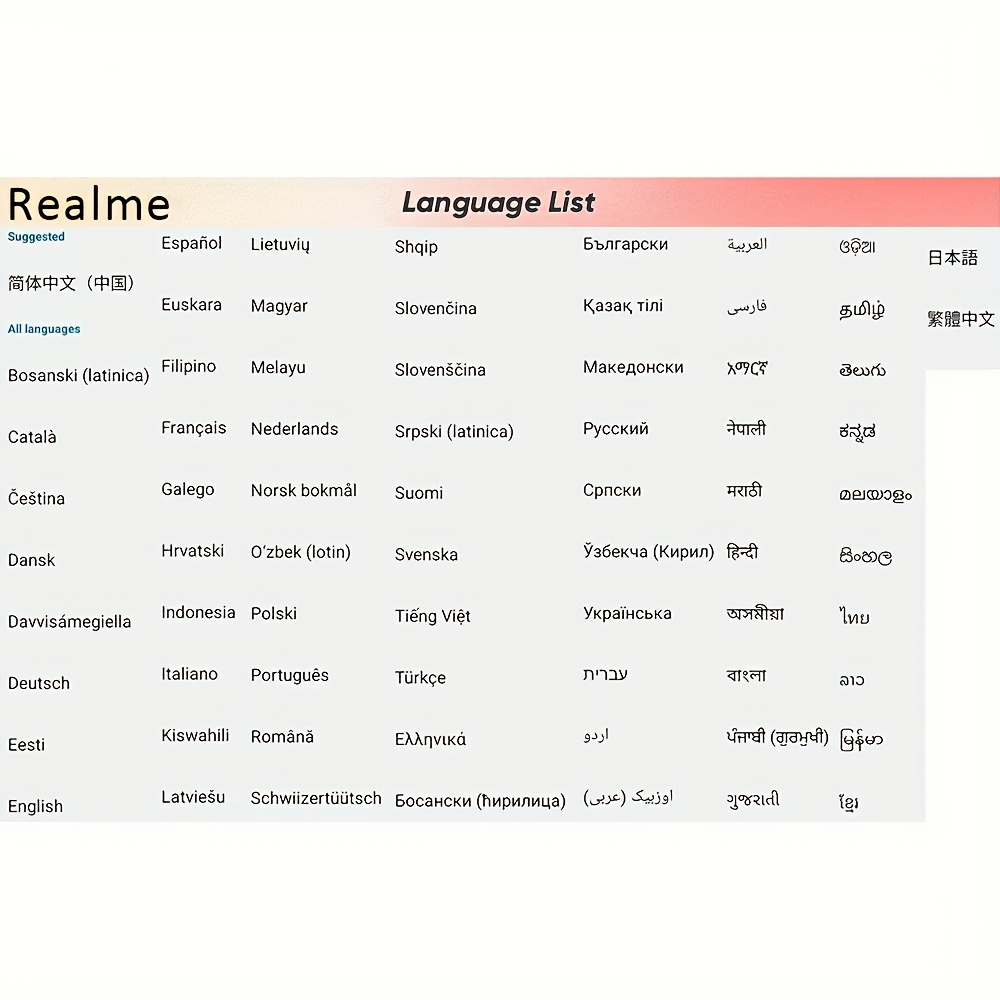Select Ελληνικά from the language list
This screenshot has width=1000, height=1000.
430,739
